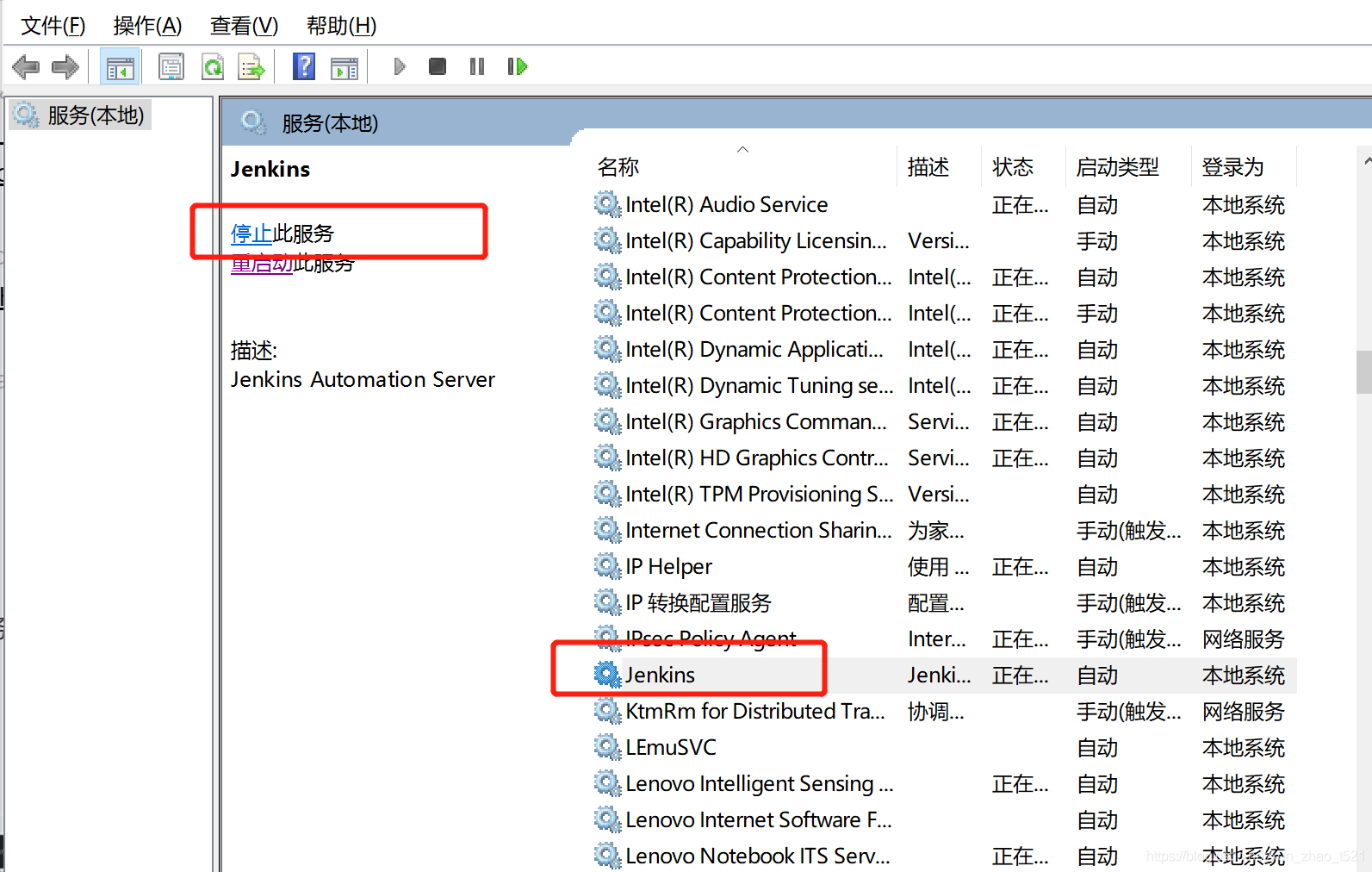The image size is (1372, 872).
Task: Click Jenki... description cell of Jenkins row
Action: click(x=939, y=675)
